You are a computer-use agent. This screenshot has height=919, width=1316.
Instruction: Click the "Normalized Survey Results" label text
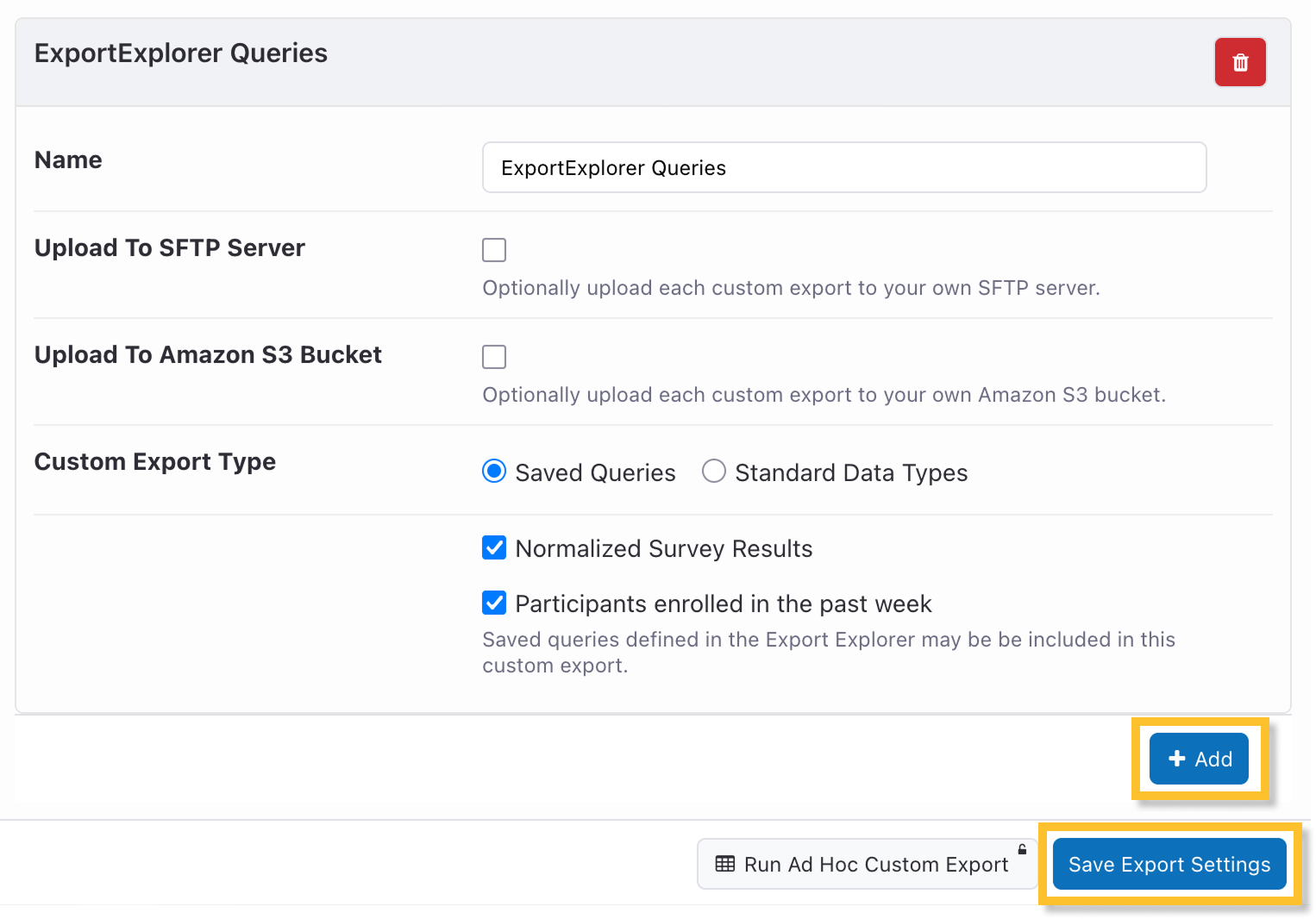663,549
